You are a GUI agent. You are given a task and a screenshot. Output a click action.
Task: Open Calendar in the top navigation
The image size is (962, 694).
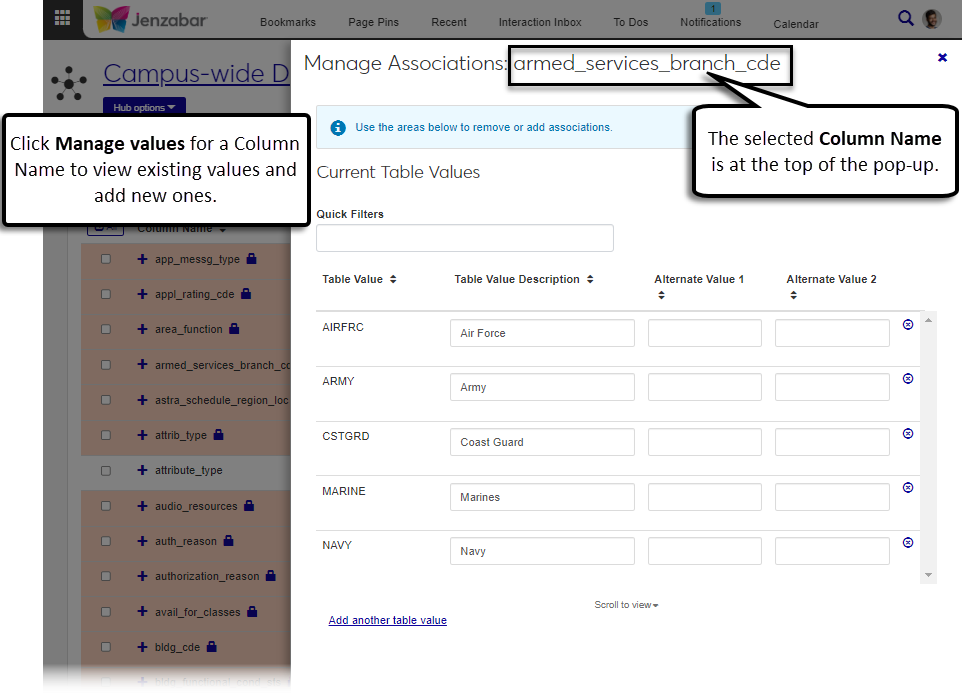click(x=796, y=24)
